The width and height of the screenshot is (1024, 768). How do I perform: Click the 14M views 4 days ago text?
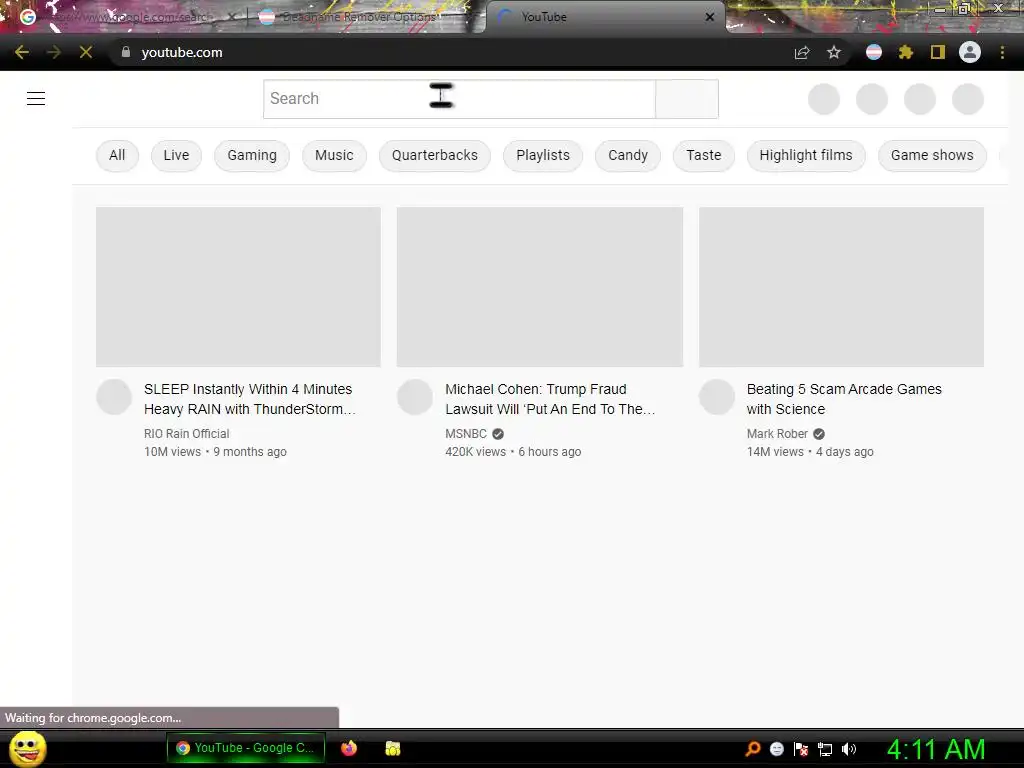click(x=810, y=452)
